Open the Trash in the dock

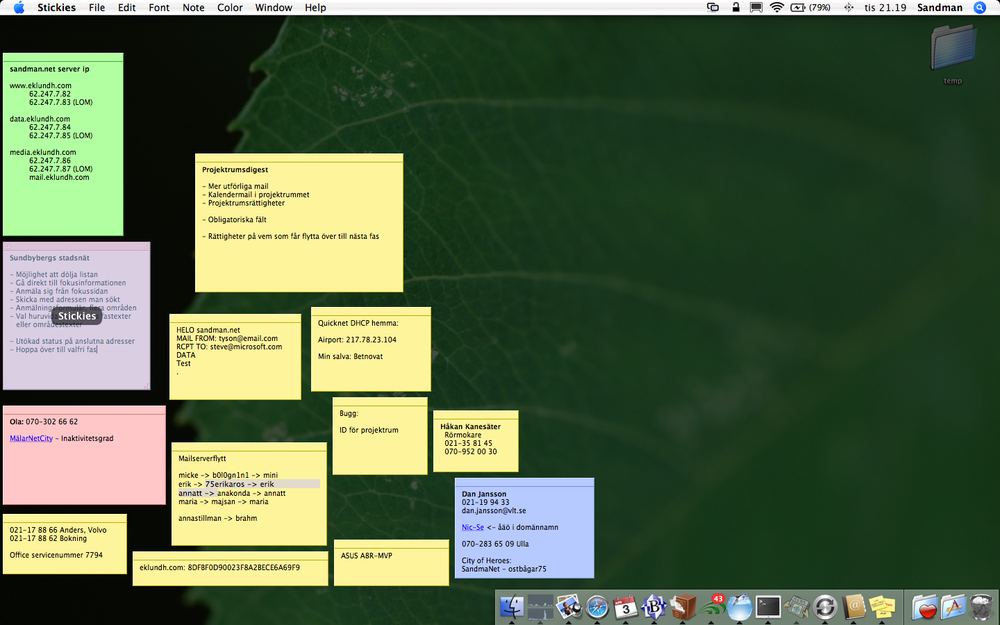[x=983, y=606]
